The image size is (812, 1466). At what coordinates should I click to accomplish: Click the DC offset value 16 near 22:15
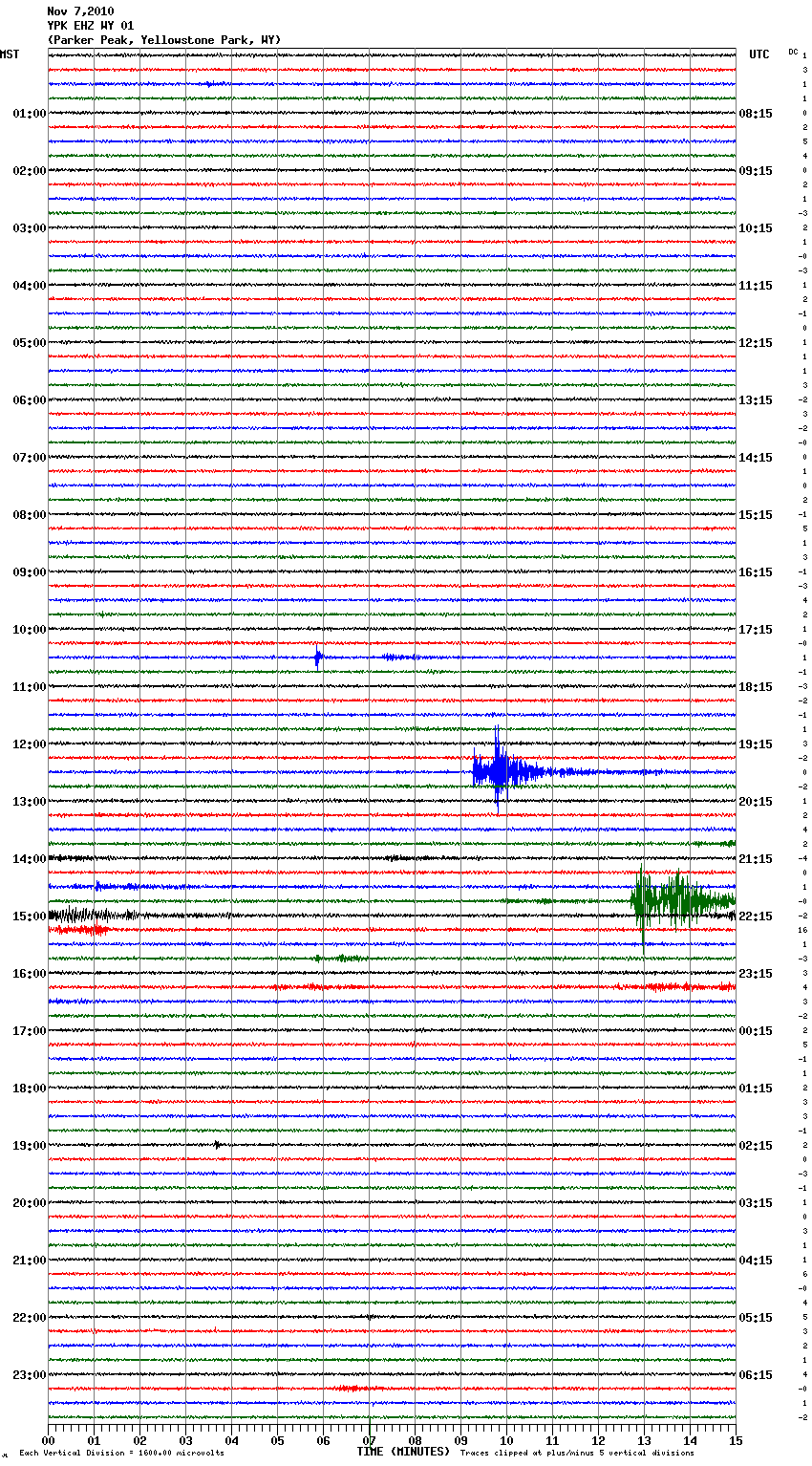click(x=803, y=930)
